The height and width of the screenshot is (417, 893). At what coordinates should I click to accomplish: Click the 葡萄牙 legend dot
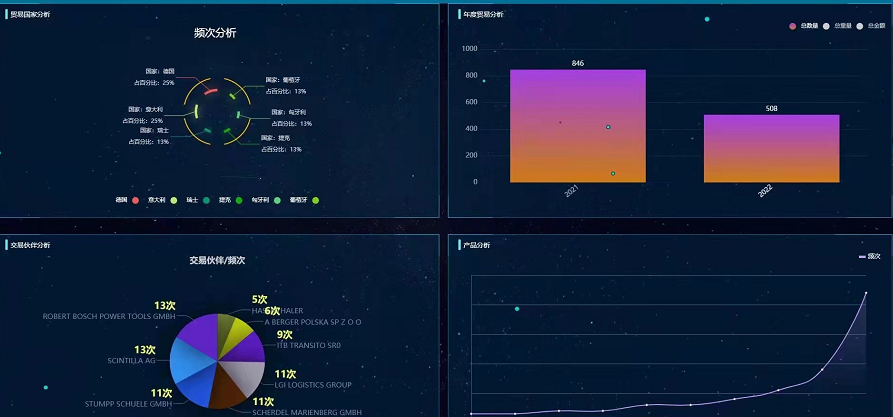316,200
